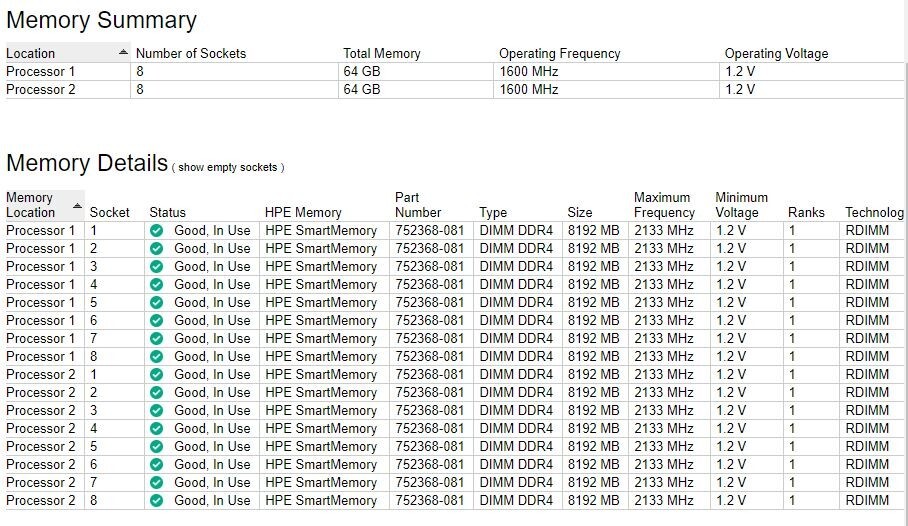Image resolution: width=908 pixels, height=526 pixels.
Task: Click green status icon for Processor 1 socket 4
Action: click(x=156, y=284)
